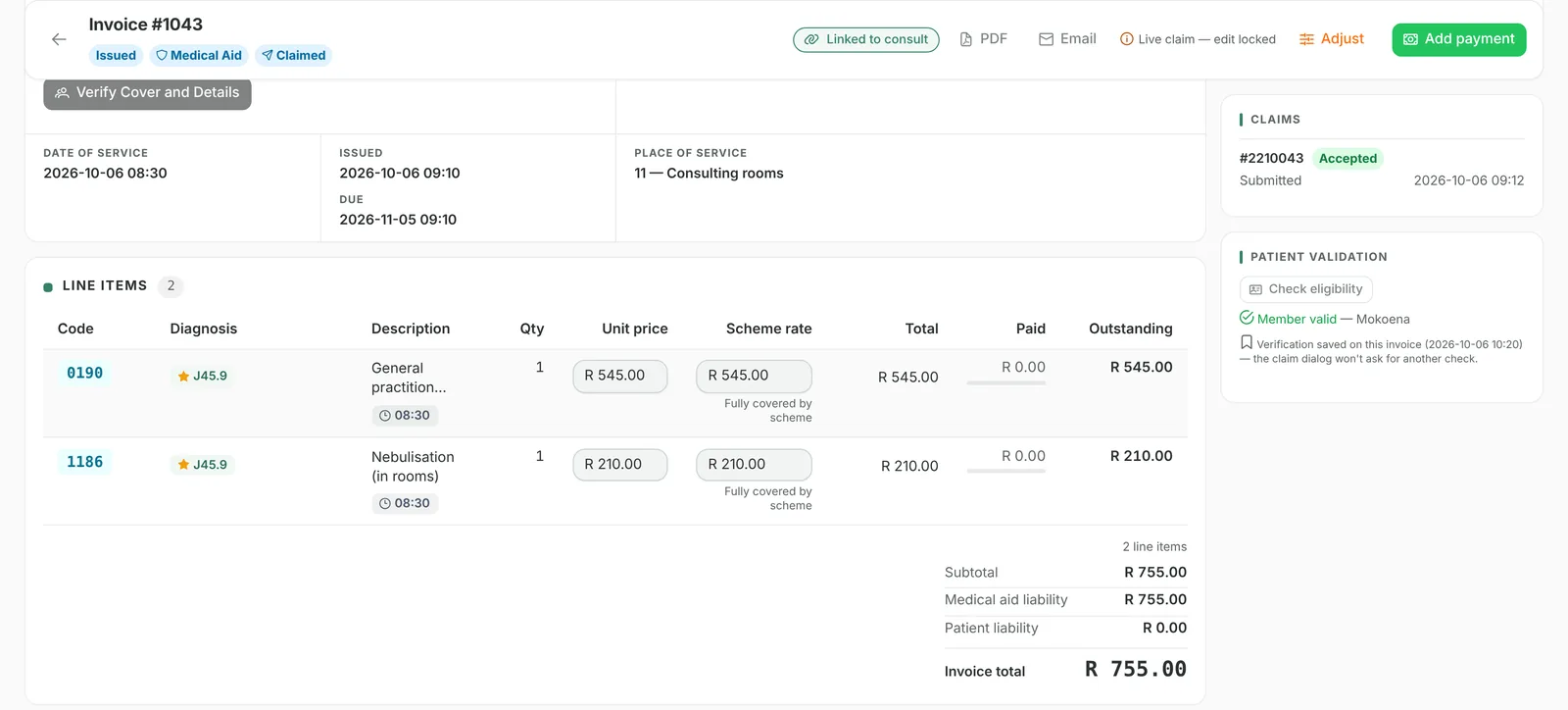Click the Place of Service value Consulting rooms
The image size is (1568, 710).
coord(709,174)
